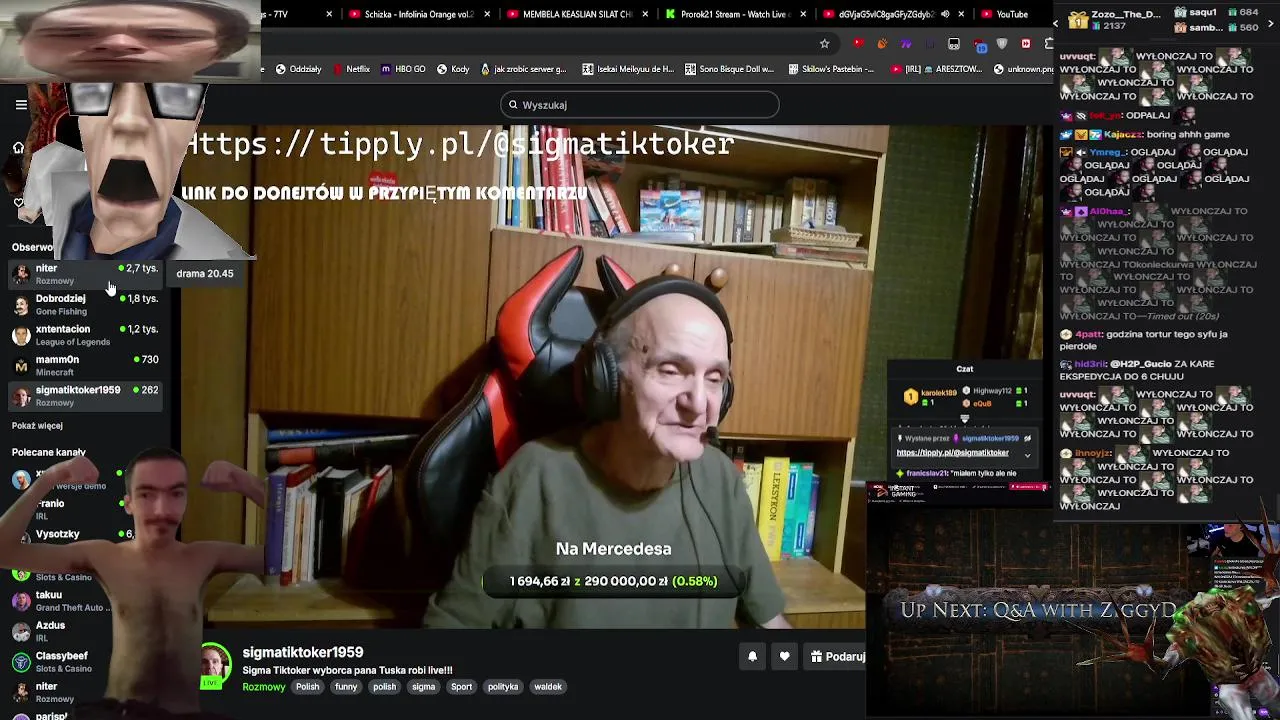The image size is (1280, 720).
Task: Click the notification bell under the stream
Action: click(x=752, y=657)
